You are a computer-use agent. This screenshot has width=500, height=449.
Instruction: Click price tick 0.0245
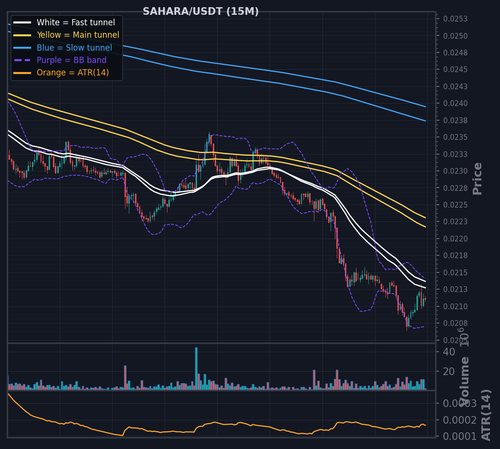point(455,70)
